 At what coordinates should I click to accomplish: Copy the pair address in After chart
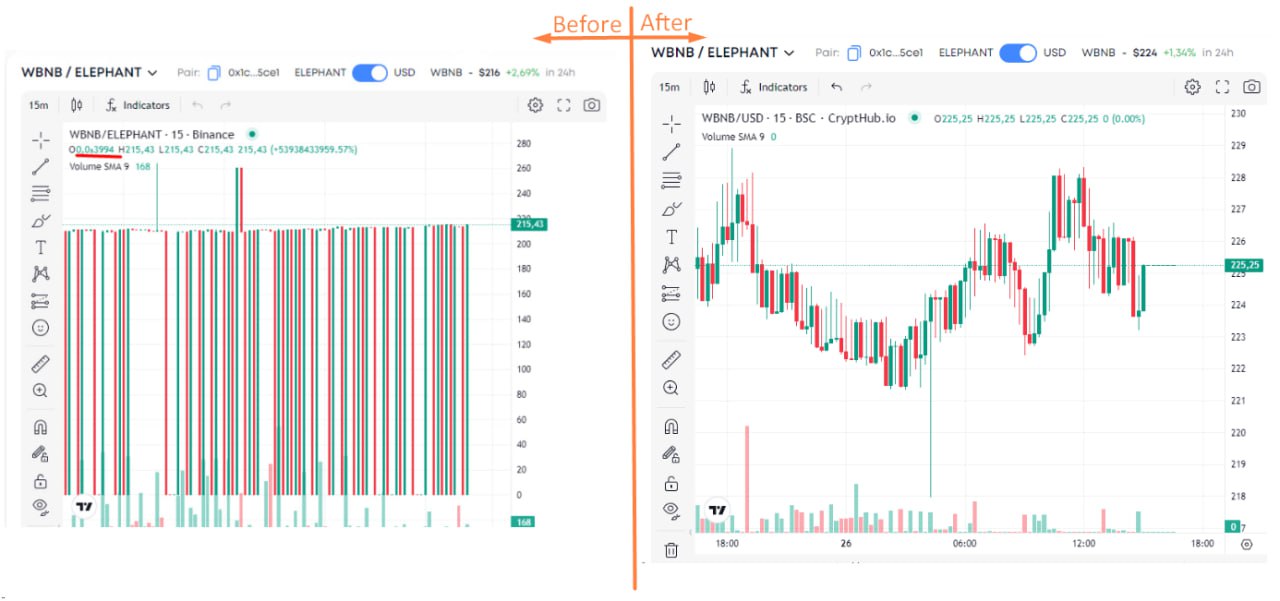854,53
